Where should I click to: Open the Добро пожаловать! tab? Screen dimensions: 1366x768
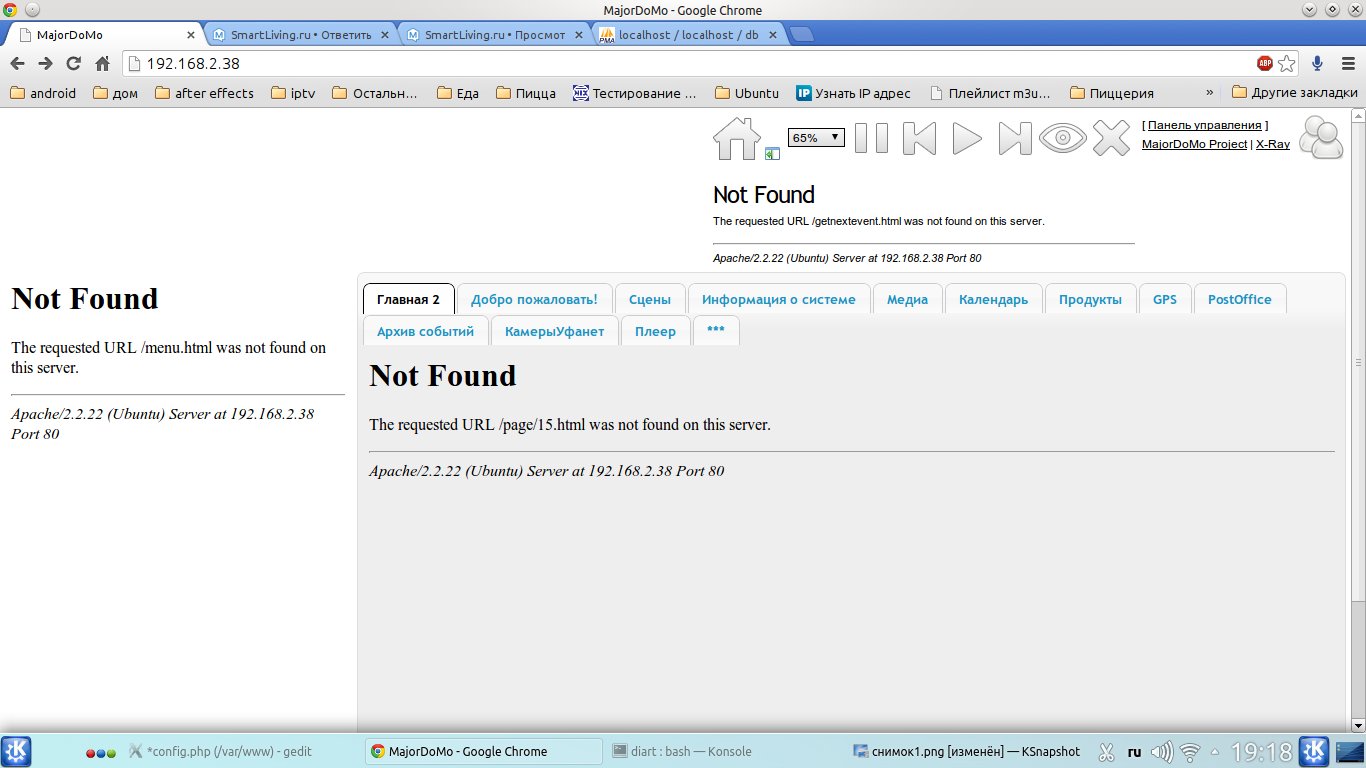click(534, 299)
